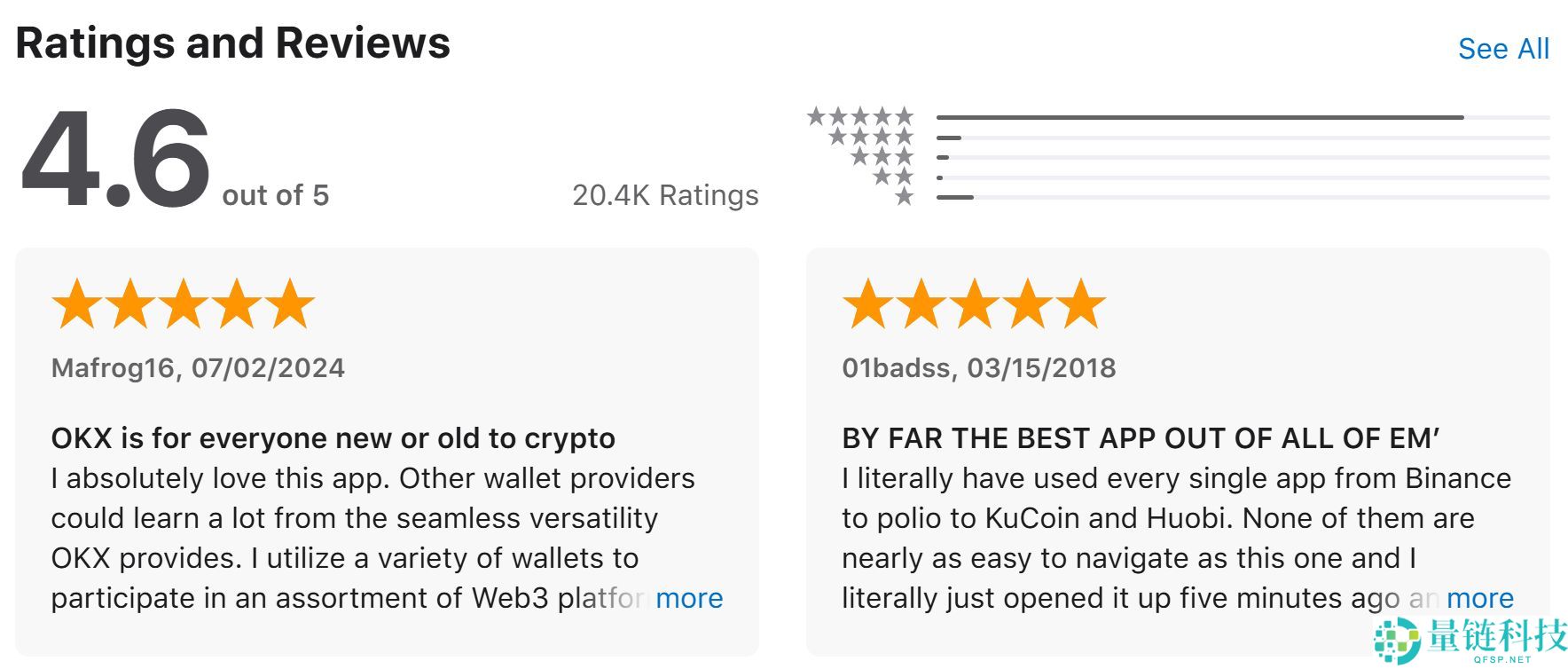Click the 01badss, 03/15/2018 author line
This screenshot has height=669, width=1568.
click(978, 368)
